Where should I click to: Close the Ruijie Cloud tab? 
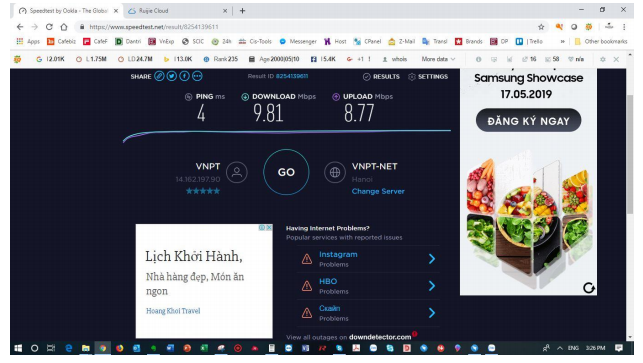(x=225, y=11)
